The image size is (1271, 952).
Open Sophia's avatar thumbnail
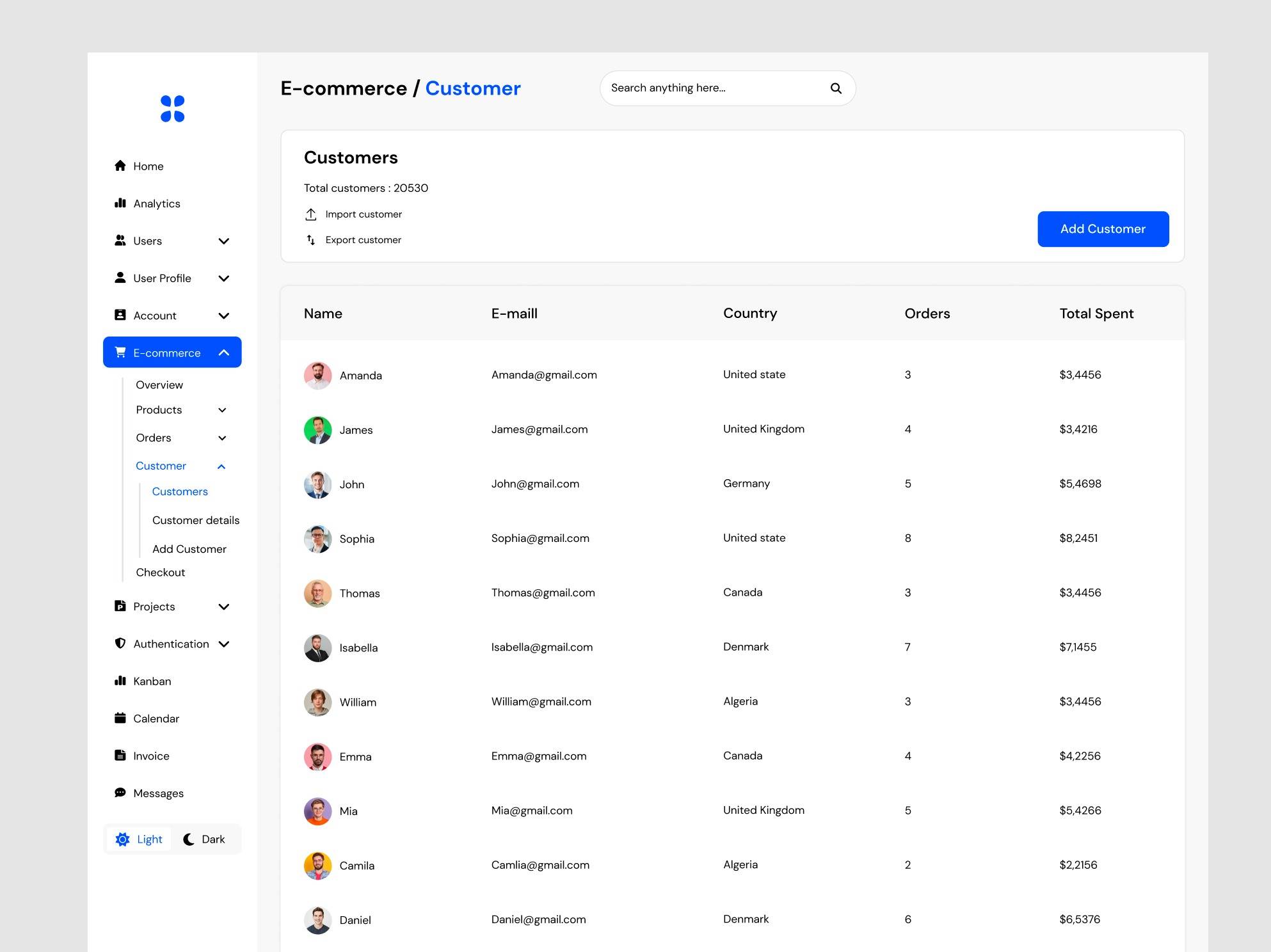pos(317,539)
